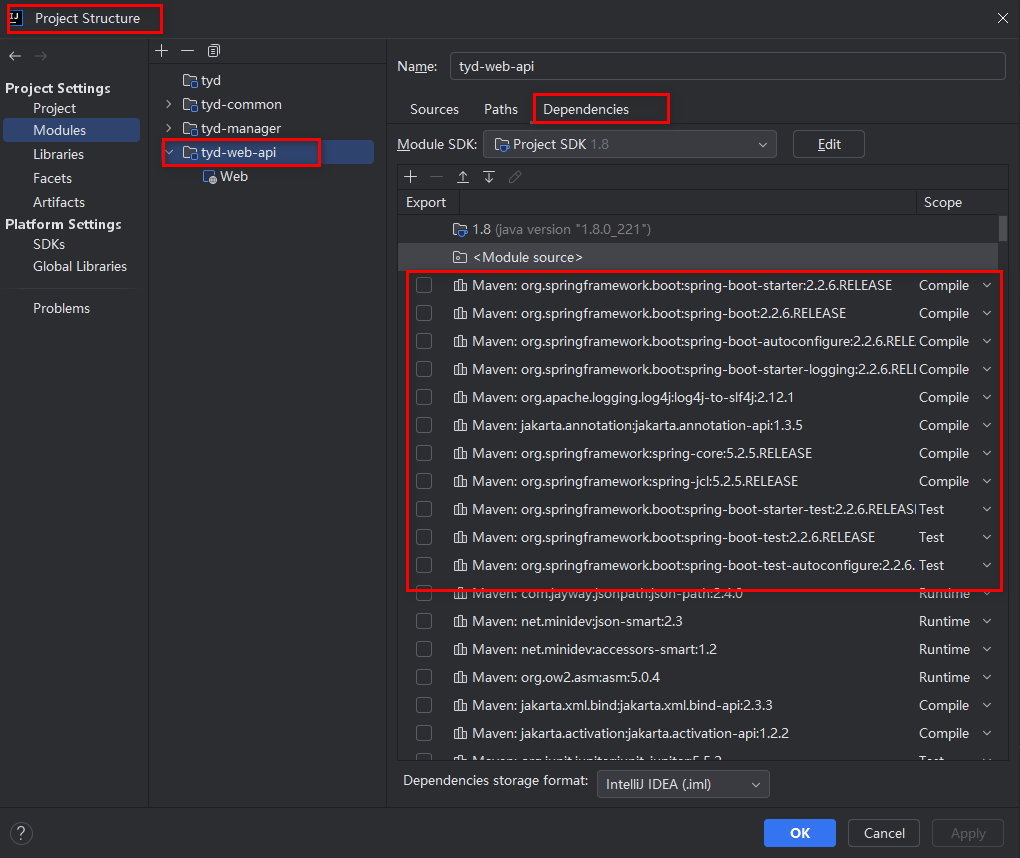The height and width of the screenshot is (858, 1020).
Task: Click library icon of spring-core row
Action: click(460, 453)
